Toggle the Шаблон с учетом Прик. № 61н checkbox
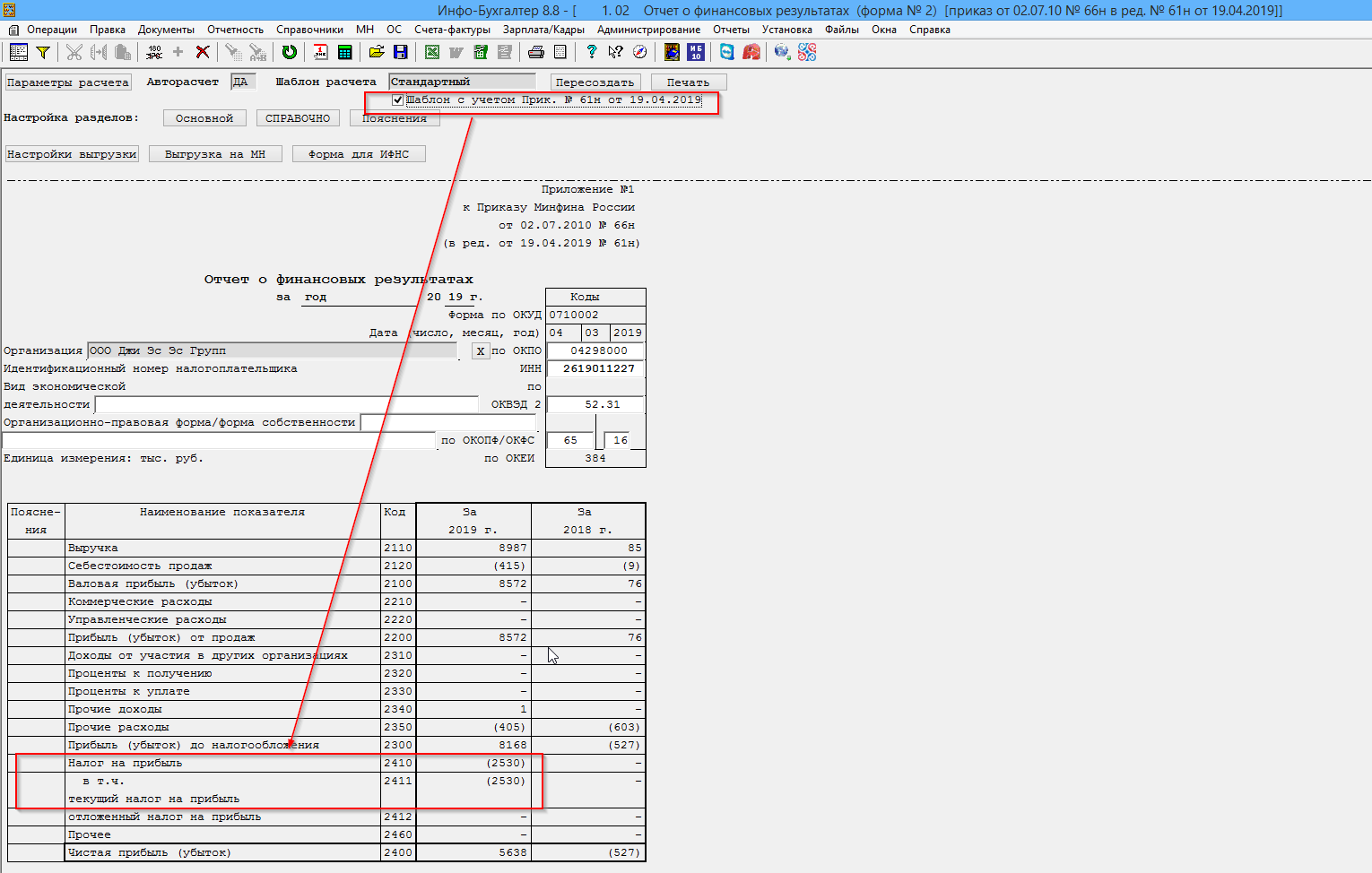1372x873 pixels. tap(397, 100)
